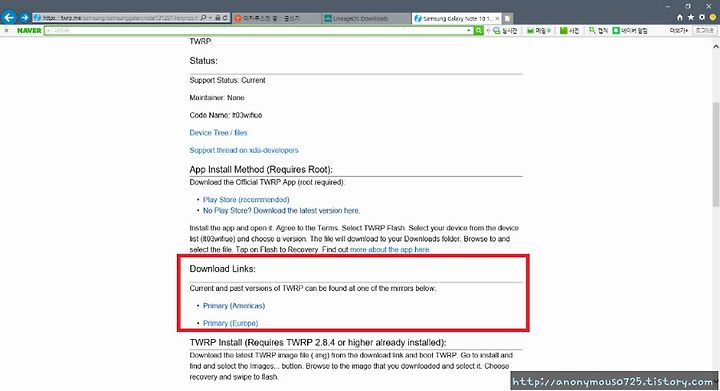Open Favorites with the star icon
Image resolution: width=720 pixels, height=391 pixels.
(x=691, y=17)
